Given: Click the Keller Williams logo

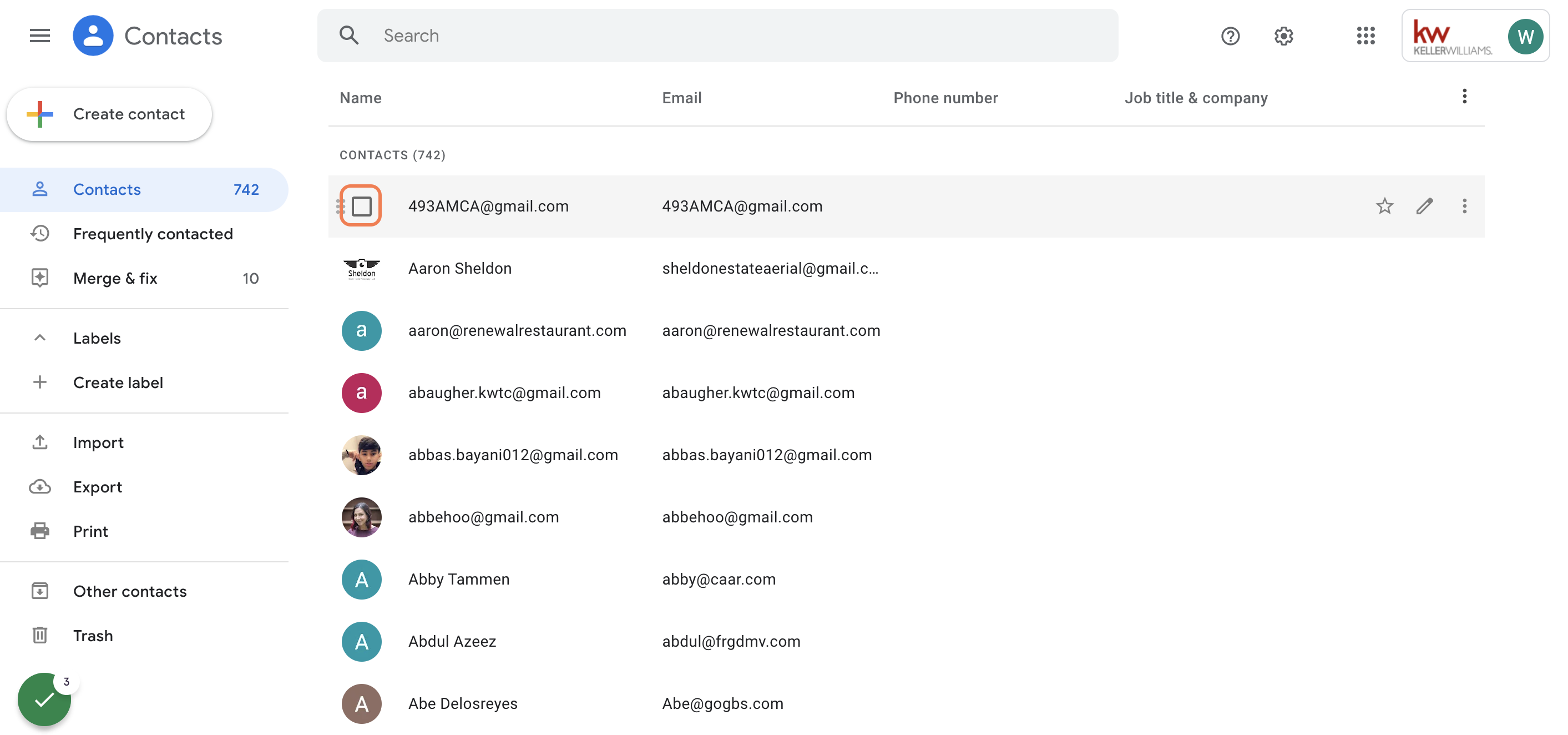Looking at the screenshot, I should pyautogui.click(x=1451, y=37).
